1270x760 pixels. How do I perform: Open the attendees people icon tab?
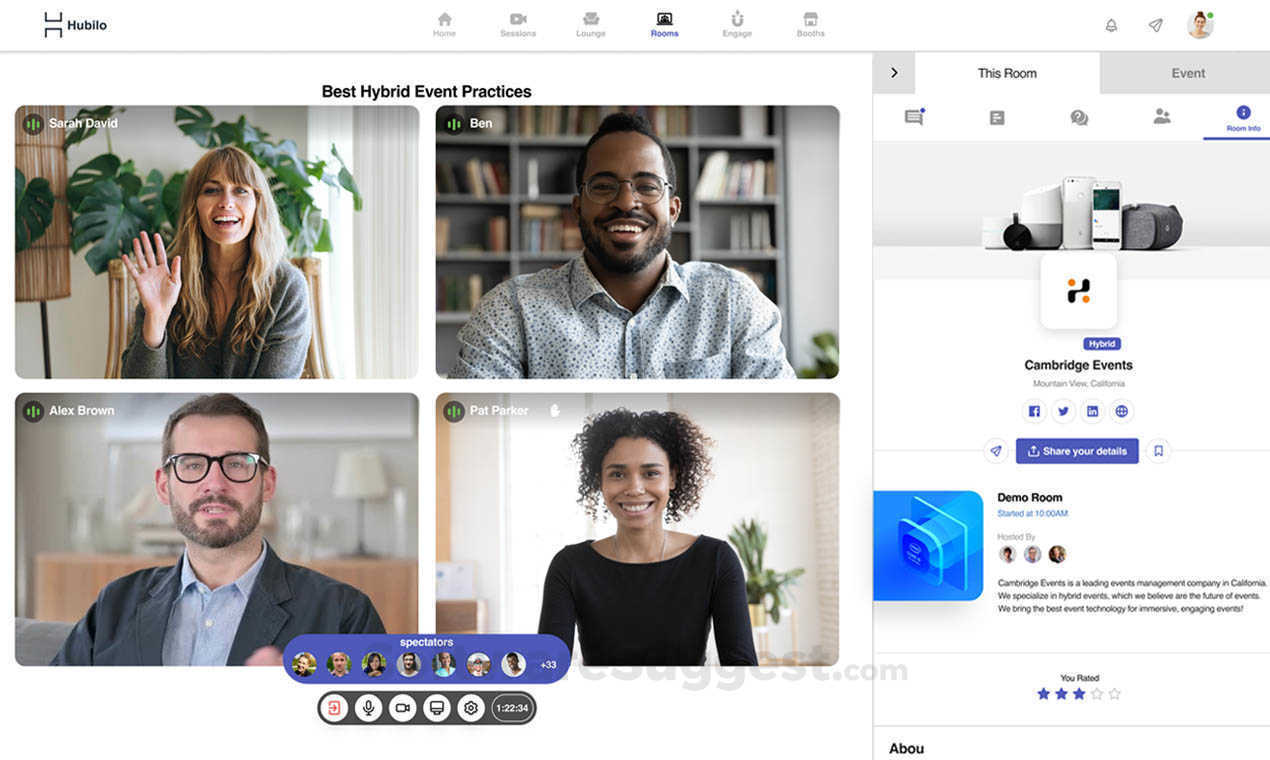point(1162,117)
